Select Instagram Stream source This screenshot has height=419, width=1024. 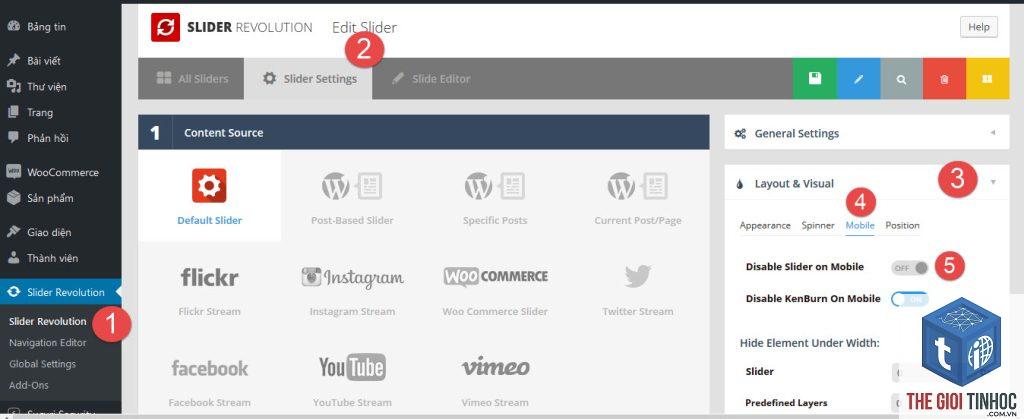point(352,288)
